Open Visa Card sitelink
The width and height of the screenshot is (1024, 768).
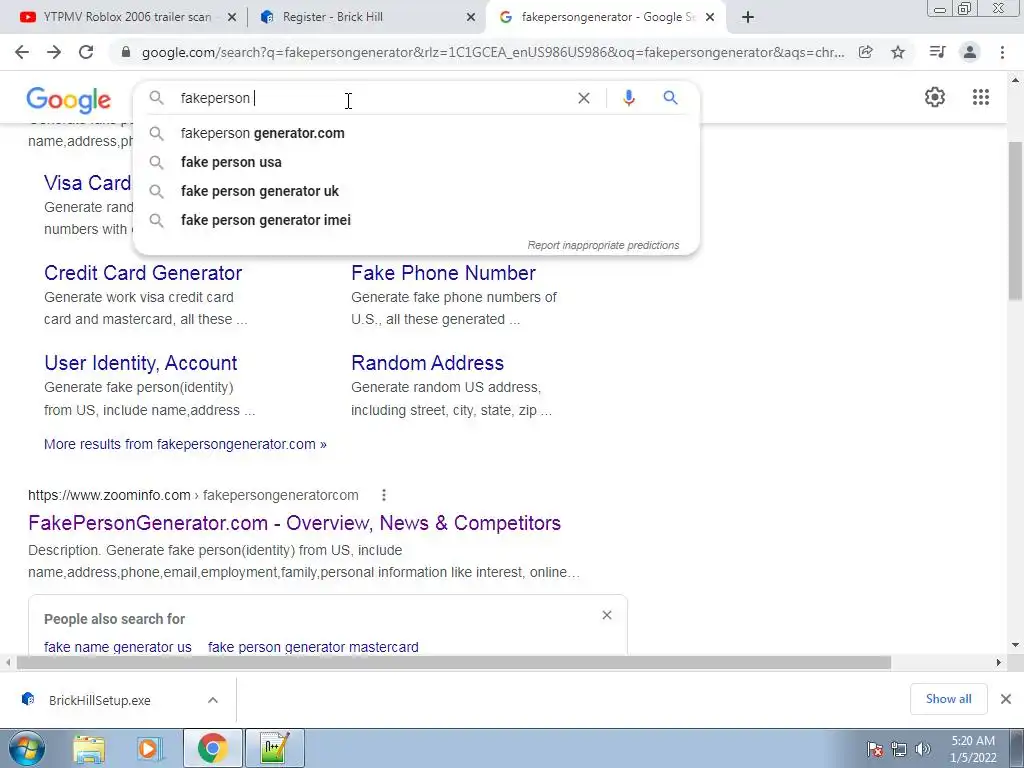tap(88, 183)
